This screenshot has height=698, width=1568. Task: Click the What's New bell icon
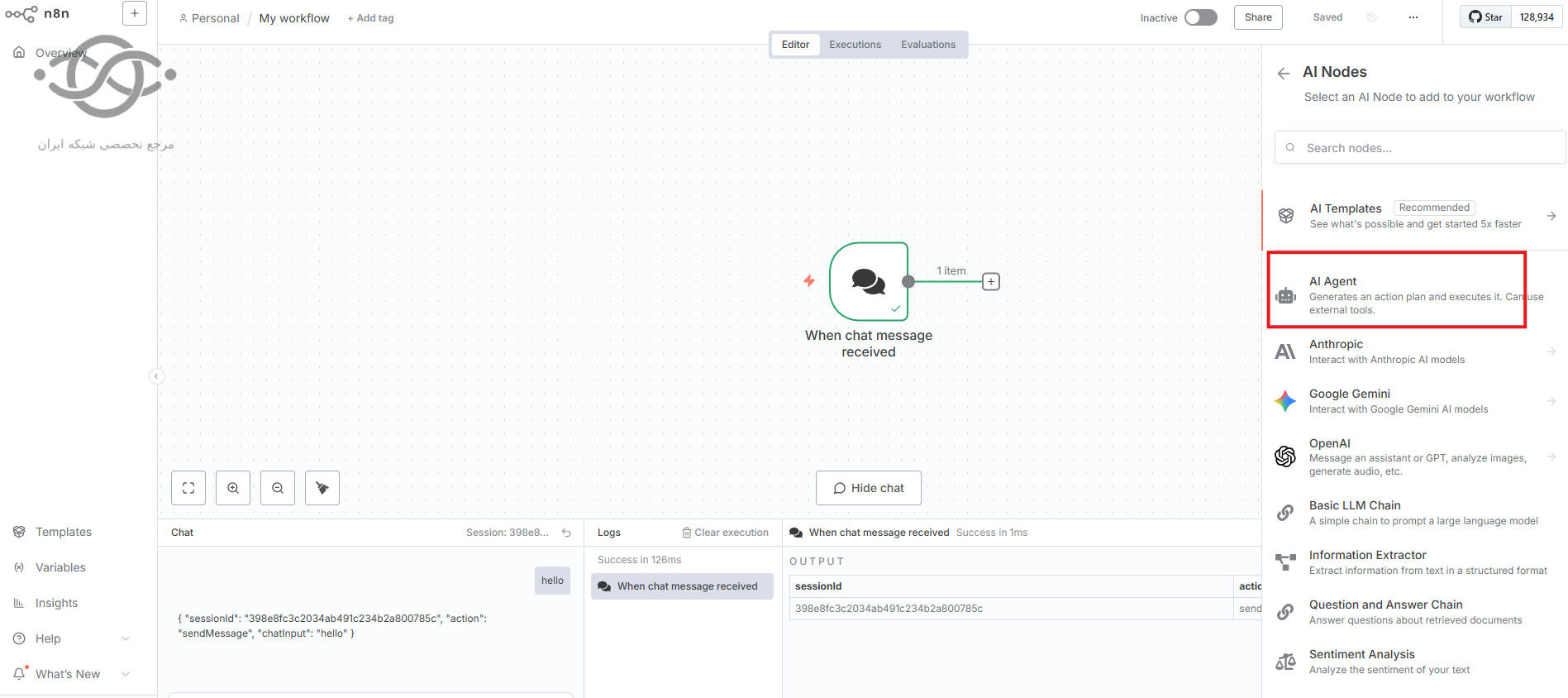pos(19,674)
